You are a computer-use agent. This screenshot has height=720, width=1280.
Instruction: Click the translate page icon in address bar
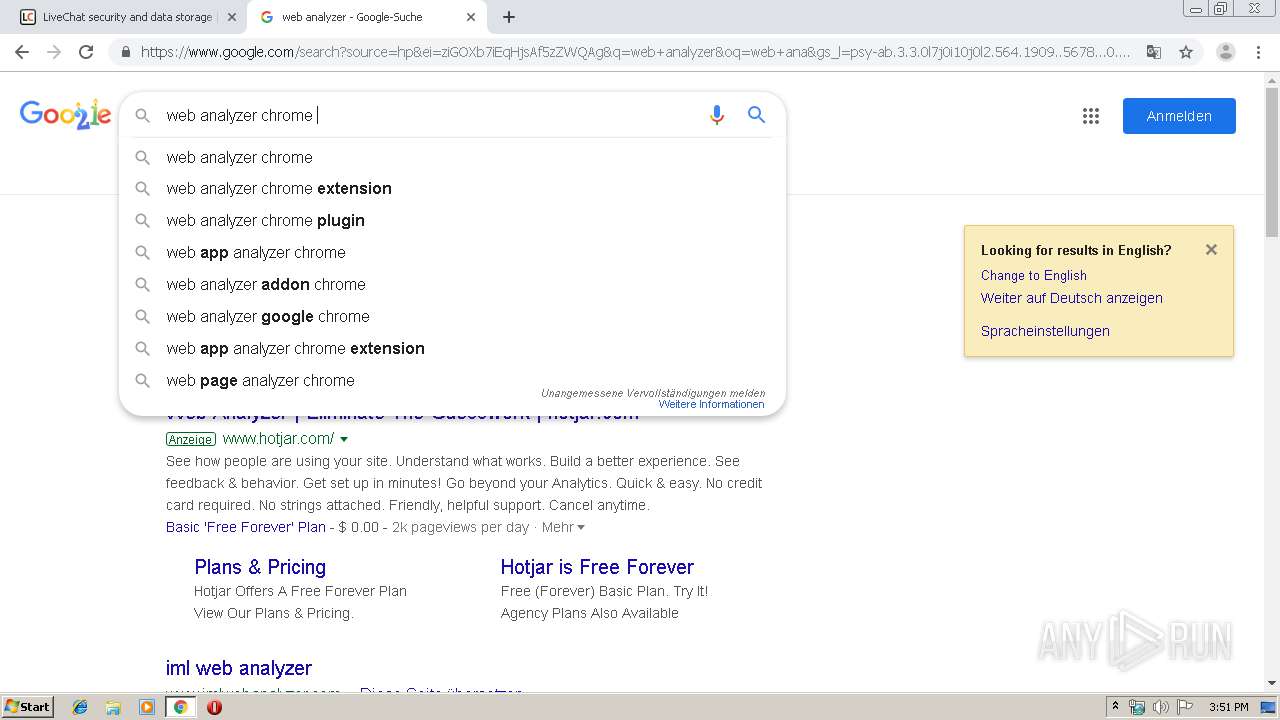click(x=1154, y=52)
